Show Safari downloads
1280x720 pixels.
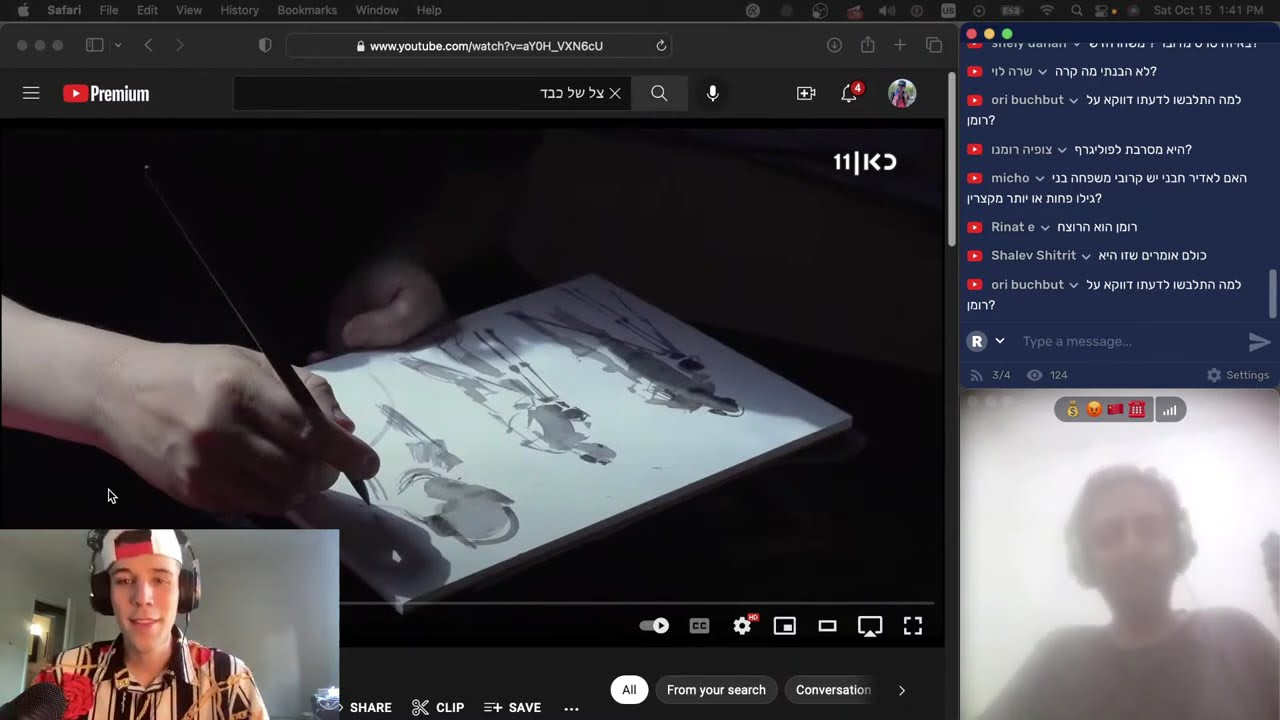[834, 45]
